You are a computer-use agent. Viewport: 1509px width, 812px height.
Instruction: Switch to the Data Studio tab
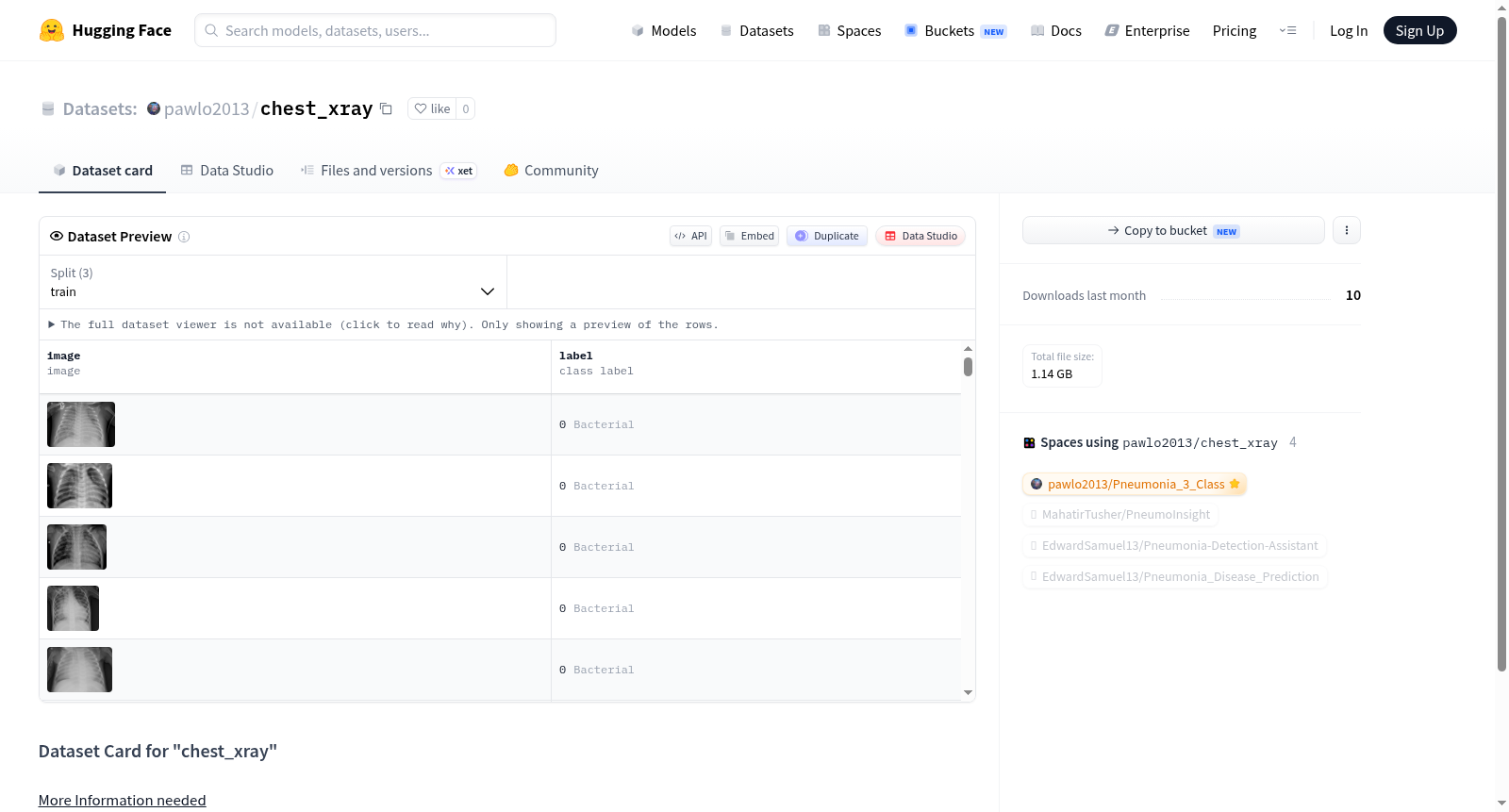tap(227, 171)
